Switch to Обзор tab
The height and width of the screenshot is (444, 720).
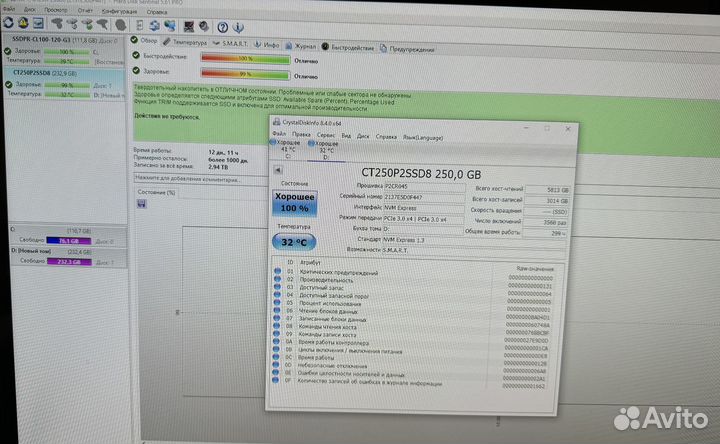click(144, 40)
